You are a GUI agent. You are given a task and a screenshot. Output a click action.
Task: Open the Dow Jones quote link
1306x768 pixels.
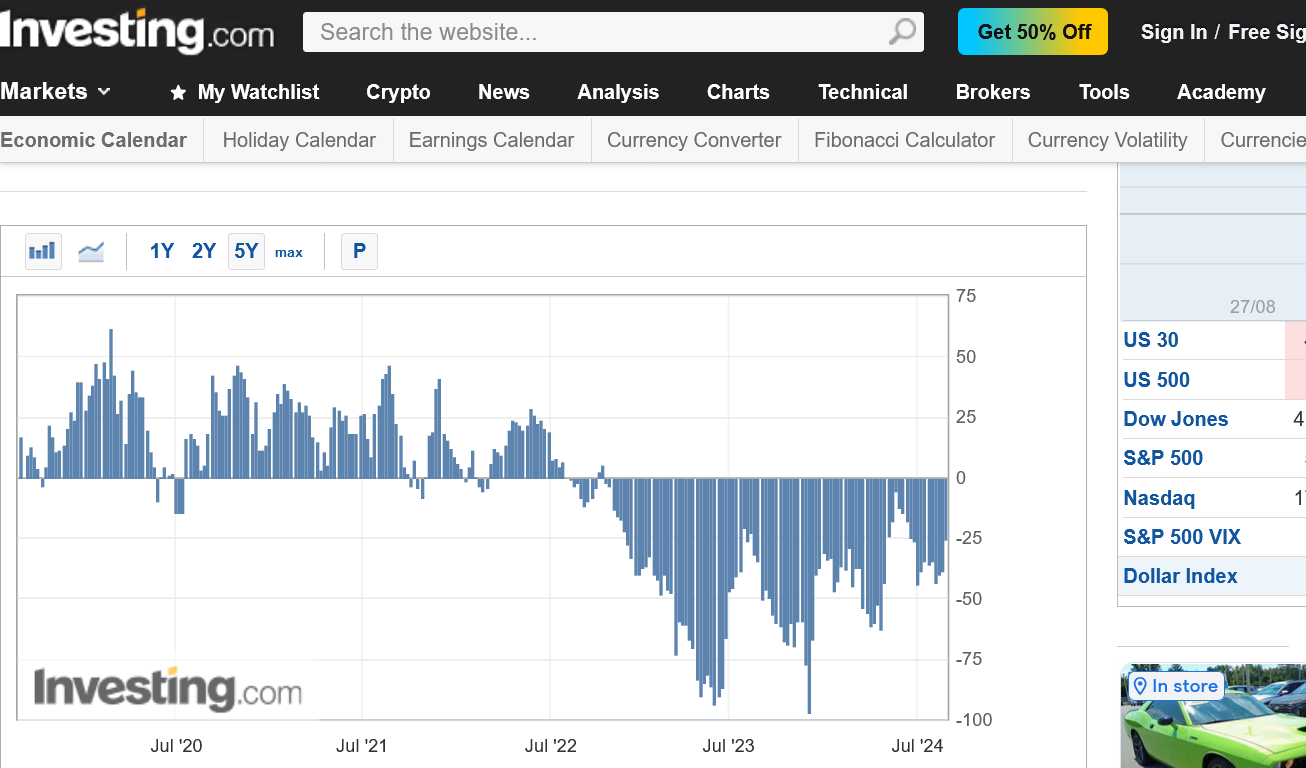pyautogui.click(x=1176, y=419)
